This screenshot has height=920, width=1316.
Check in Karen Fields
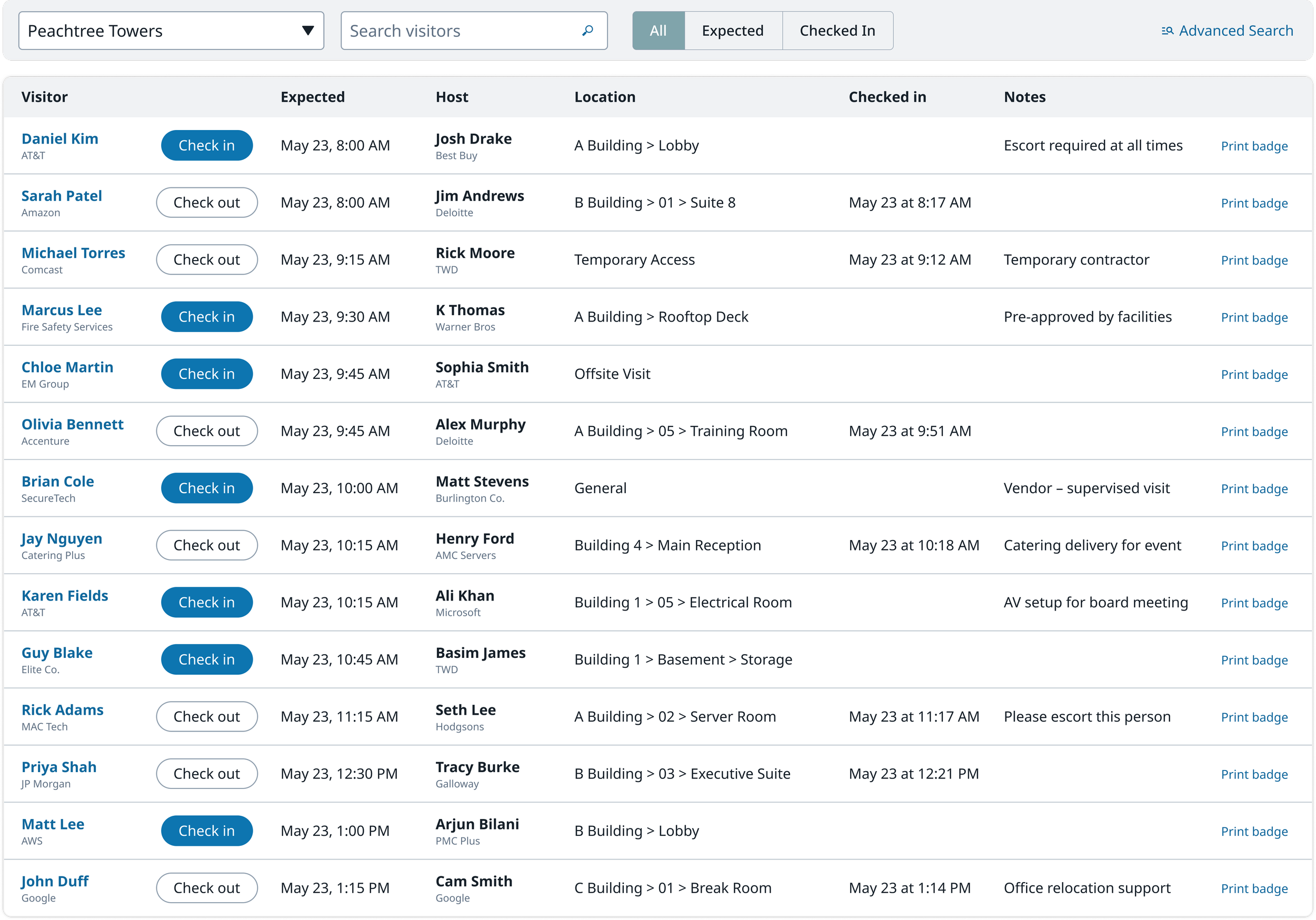[x=206, y=603]
